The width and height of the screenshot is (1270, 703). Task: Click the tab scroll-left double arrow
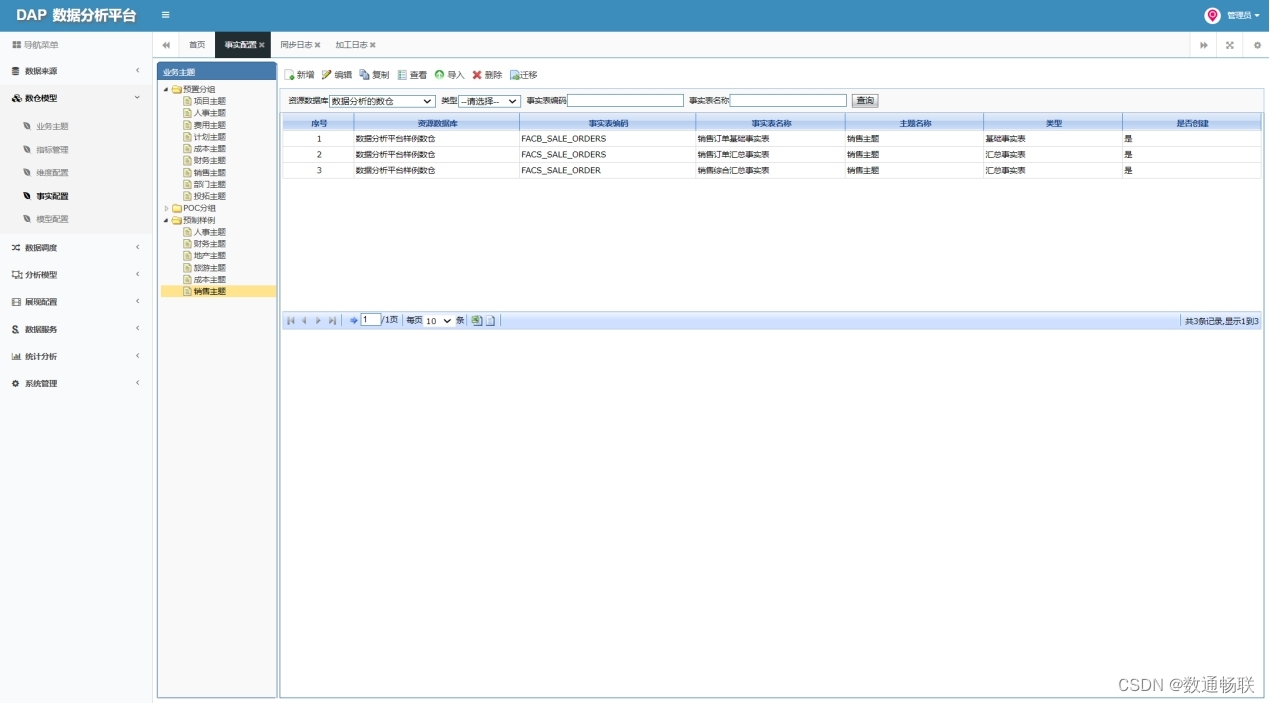coord(166,45)
